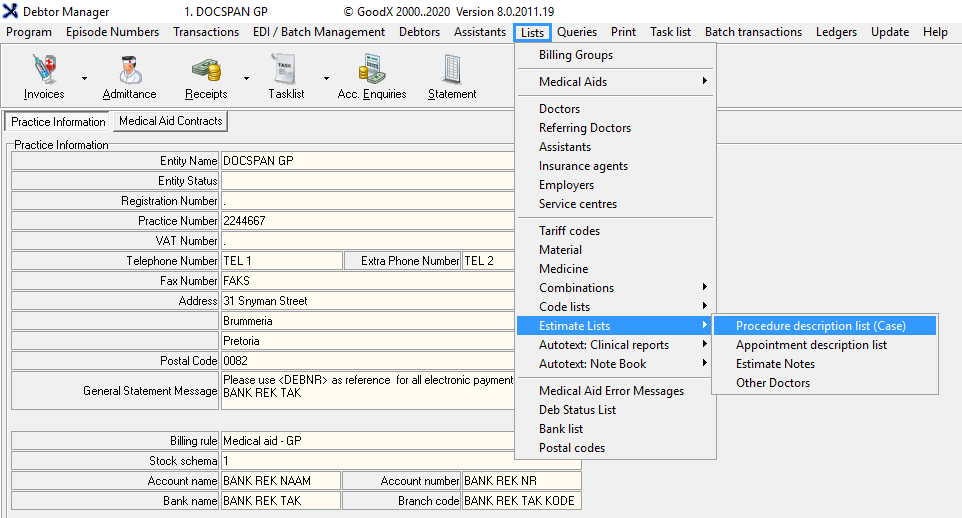
Task: Switch to Medical Aid Contracts tab
Action: point(170,121)
